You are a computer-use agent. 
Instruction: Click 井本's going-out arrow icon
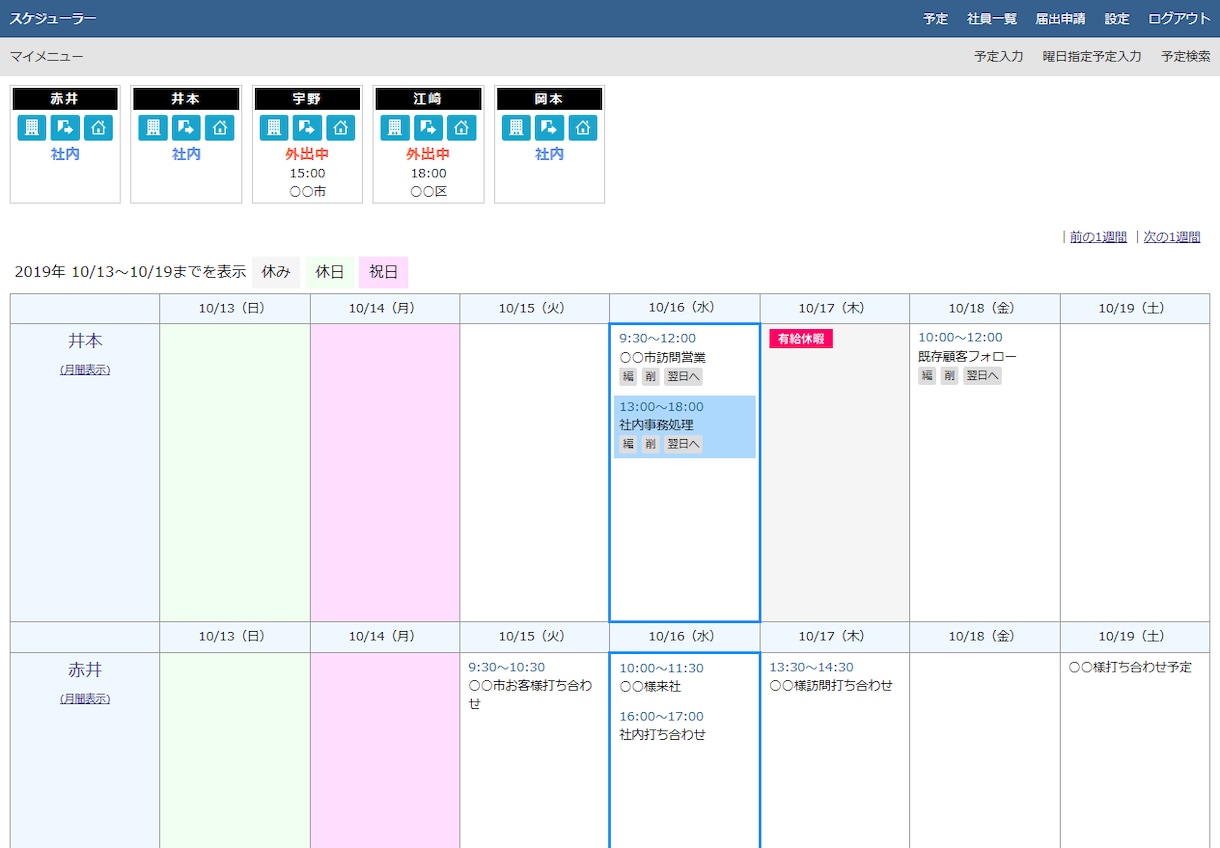point(186,128)
